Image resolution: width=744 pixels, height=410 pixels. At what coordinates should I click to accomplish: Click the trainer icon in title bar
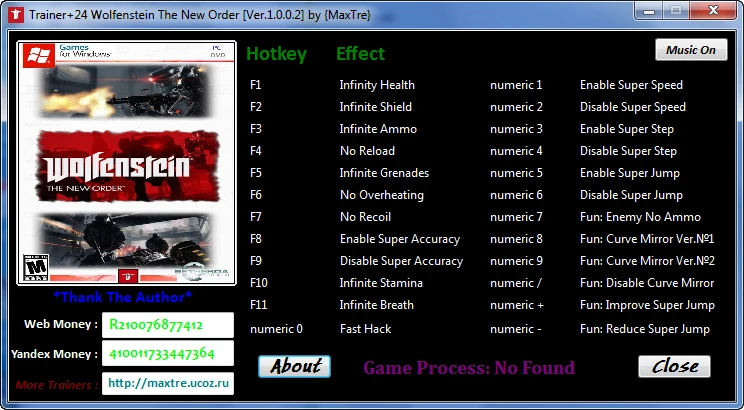[x=16, y=14]
